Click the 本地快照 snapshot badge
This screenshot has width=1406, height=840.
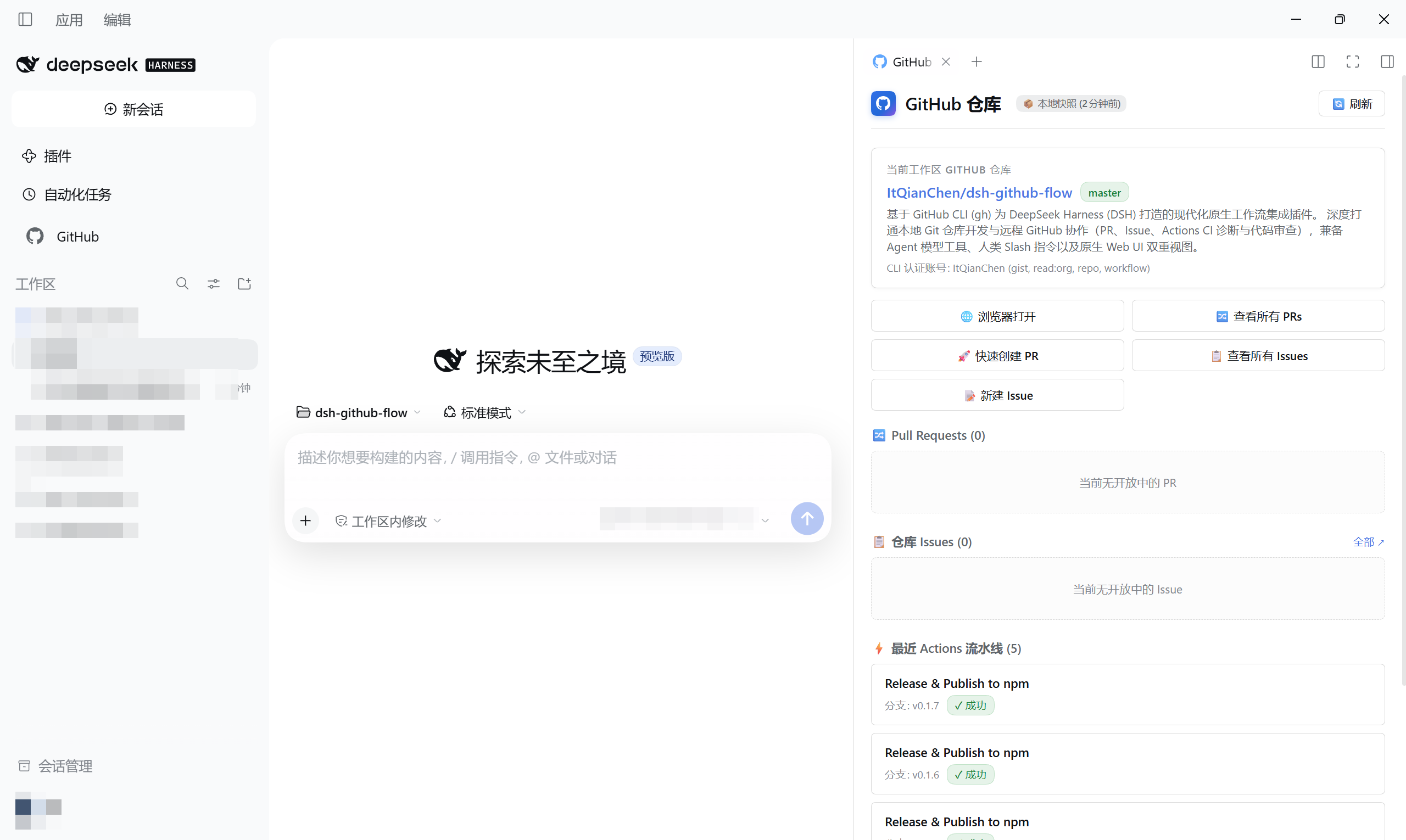[1071, 104]
